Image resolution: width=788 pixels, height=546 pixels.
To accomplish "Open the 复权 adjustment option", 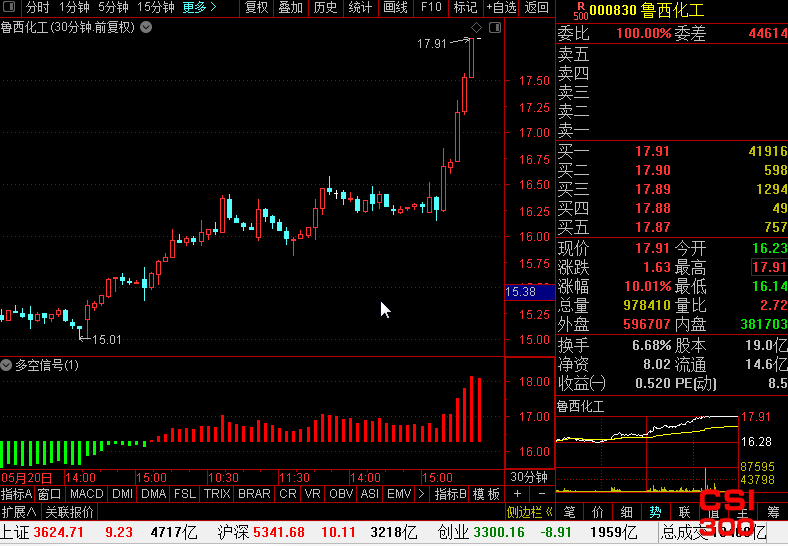I will tap(256, 7).
